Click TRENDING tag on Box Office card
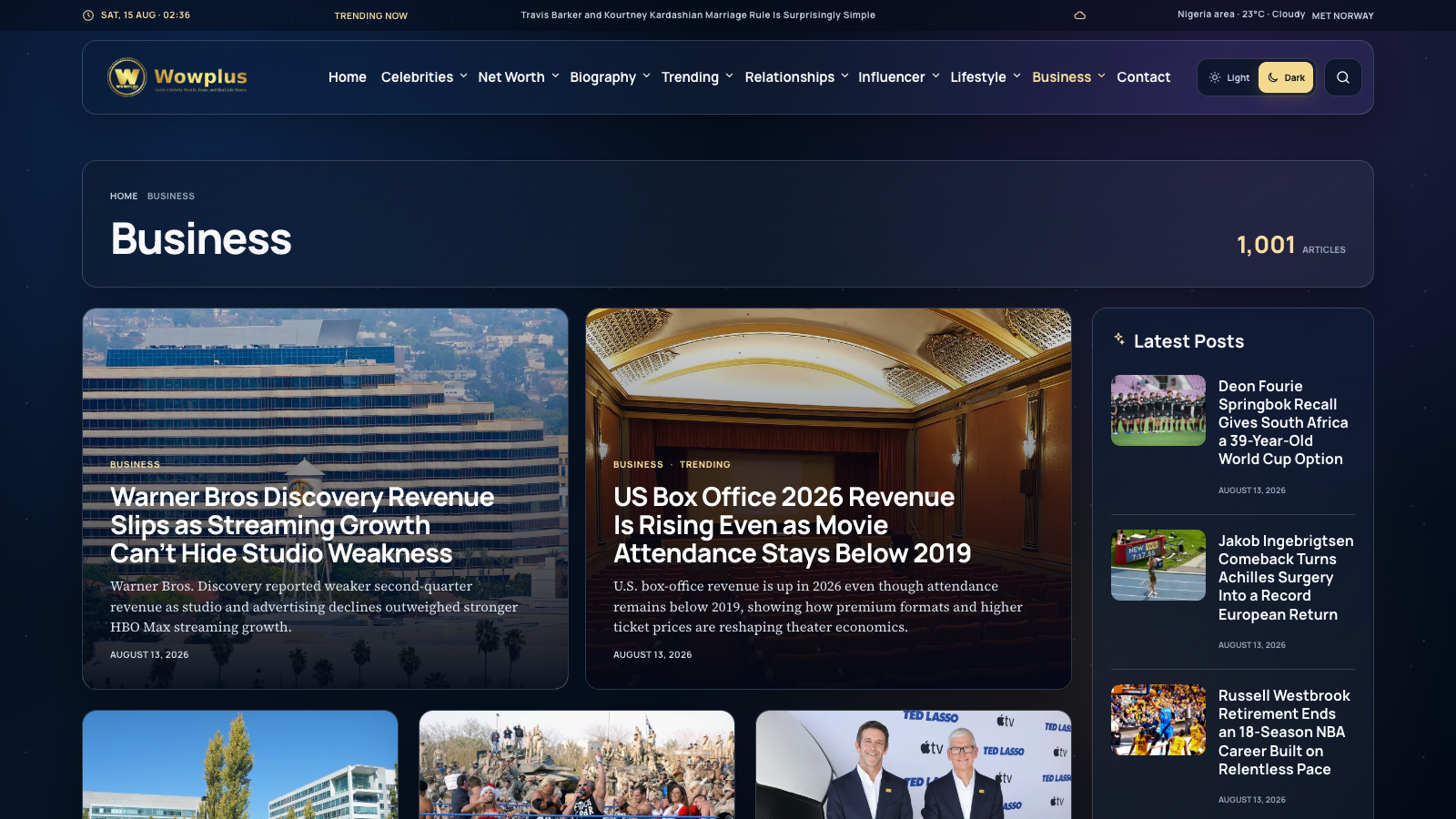 click(x=705, y=464)
